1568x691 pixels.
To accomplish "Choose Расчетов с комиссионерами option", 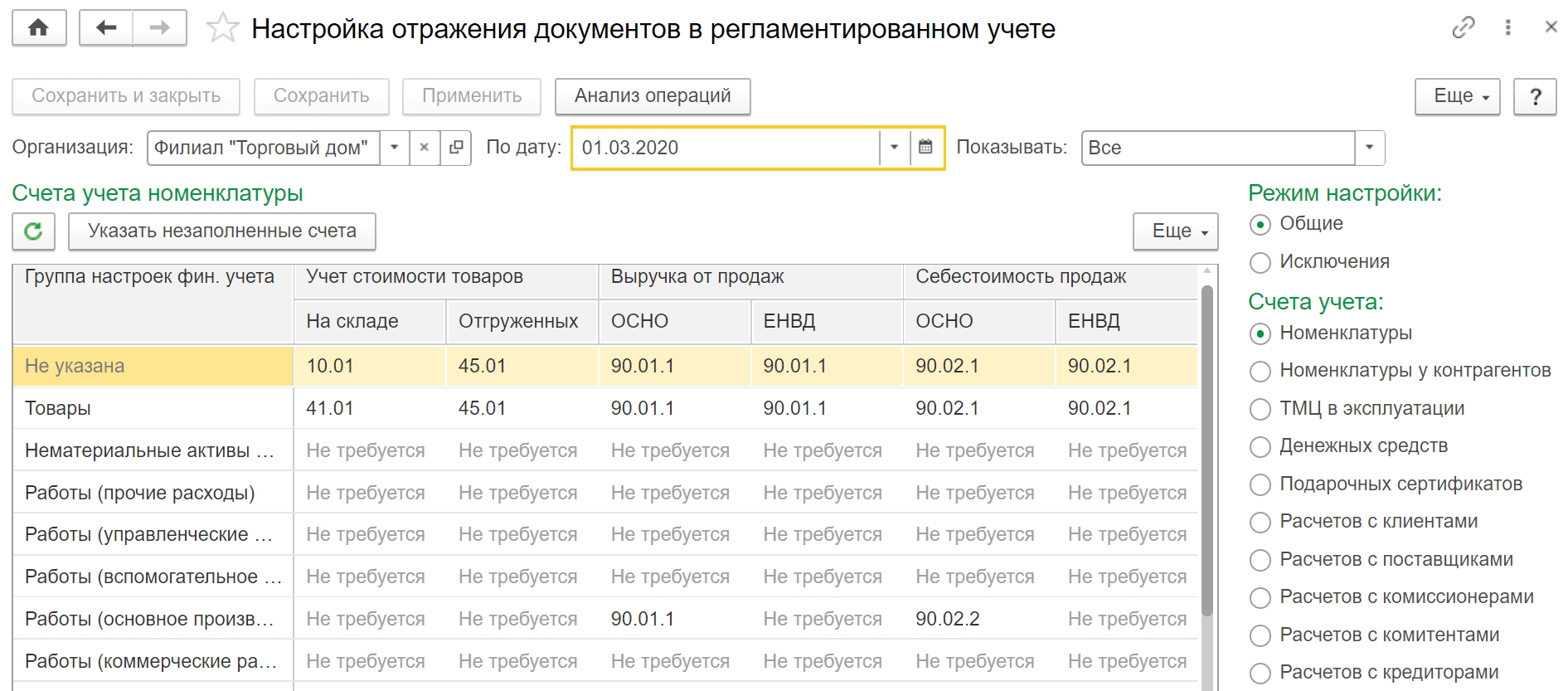I will pyautogui.click(x=1391, y=597).
